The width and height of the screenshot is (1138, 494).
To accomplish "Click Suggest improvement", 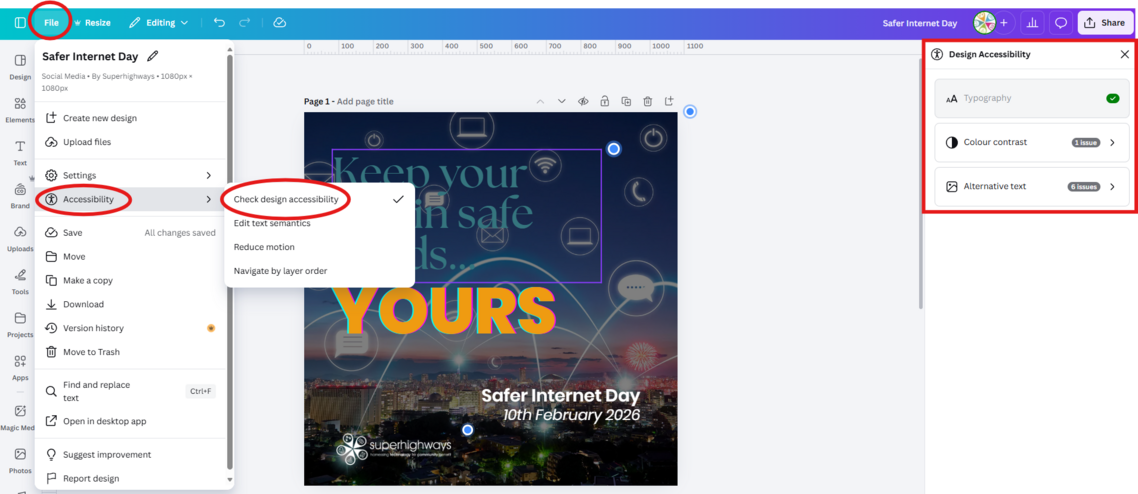I will [x=131, y=454].
